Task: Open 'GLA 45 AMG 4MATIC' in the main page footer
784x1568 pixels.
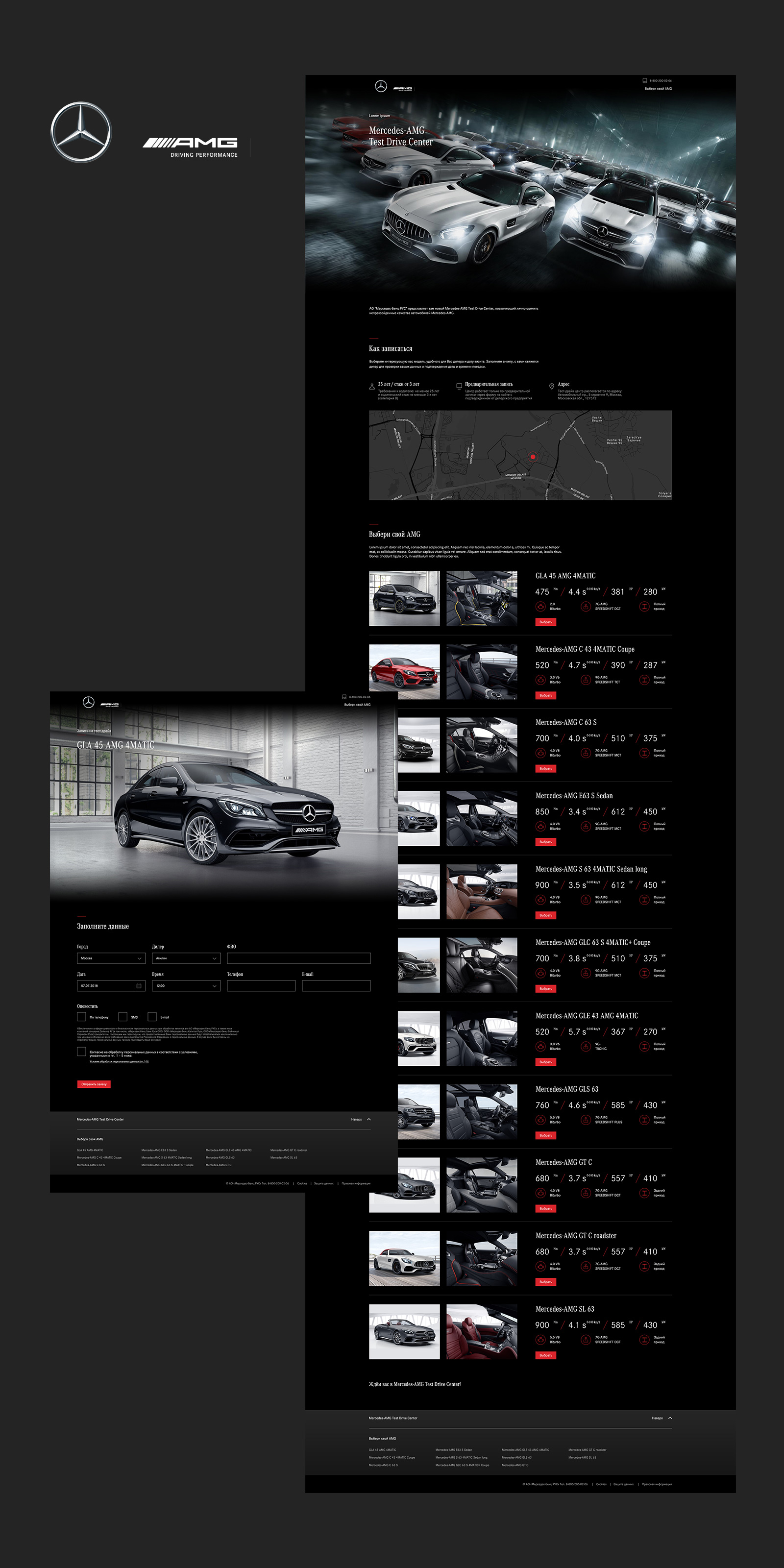Action: (382, 1450)
